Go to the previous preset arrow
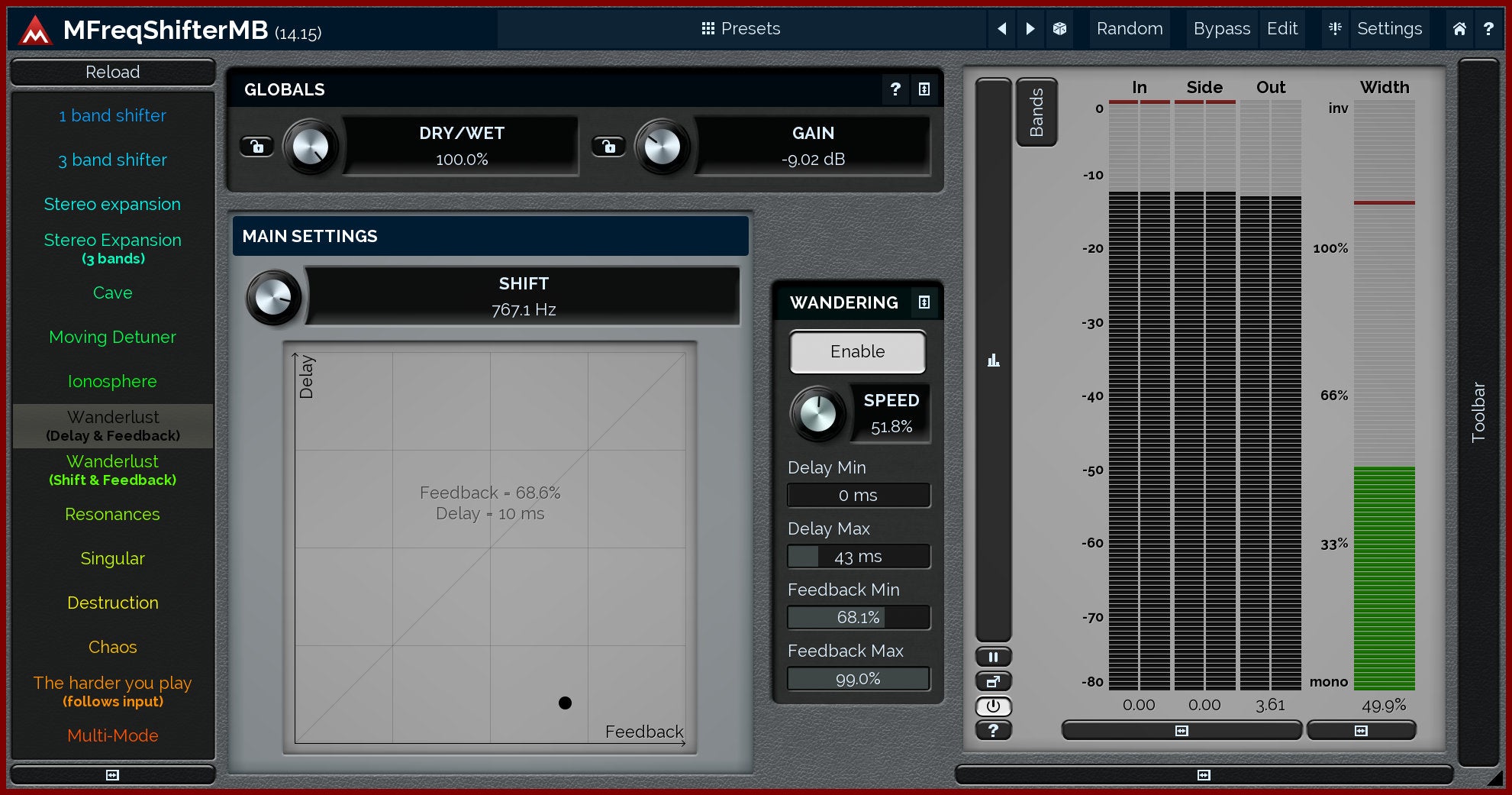Viewport: 1512px width, 795px height. pyautogui.click(x=1001, y=29)
